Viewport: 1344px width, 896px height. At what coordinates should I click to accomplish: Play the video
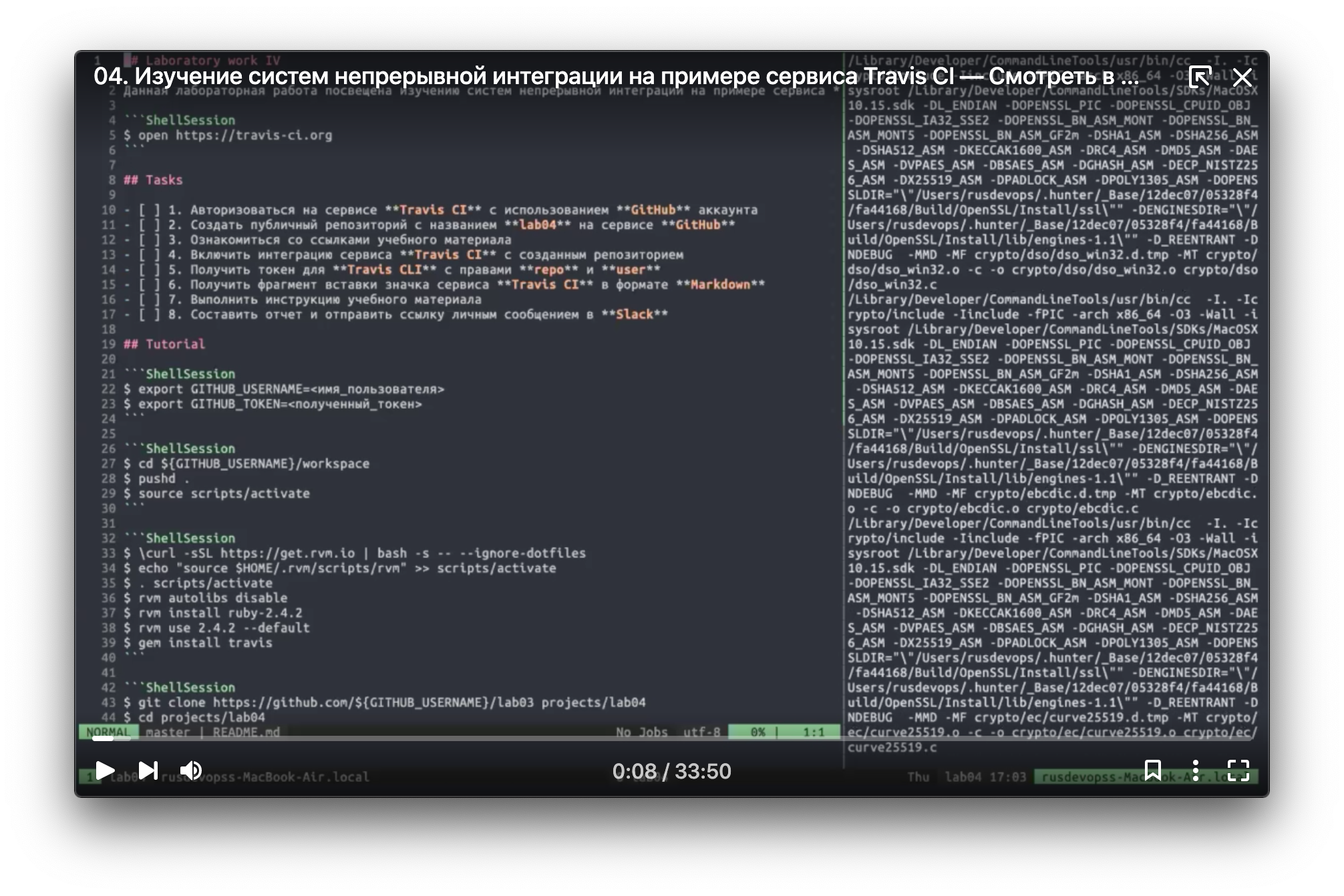[104, 770]
